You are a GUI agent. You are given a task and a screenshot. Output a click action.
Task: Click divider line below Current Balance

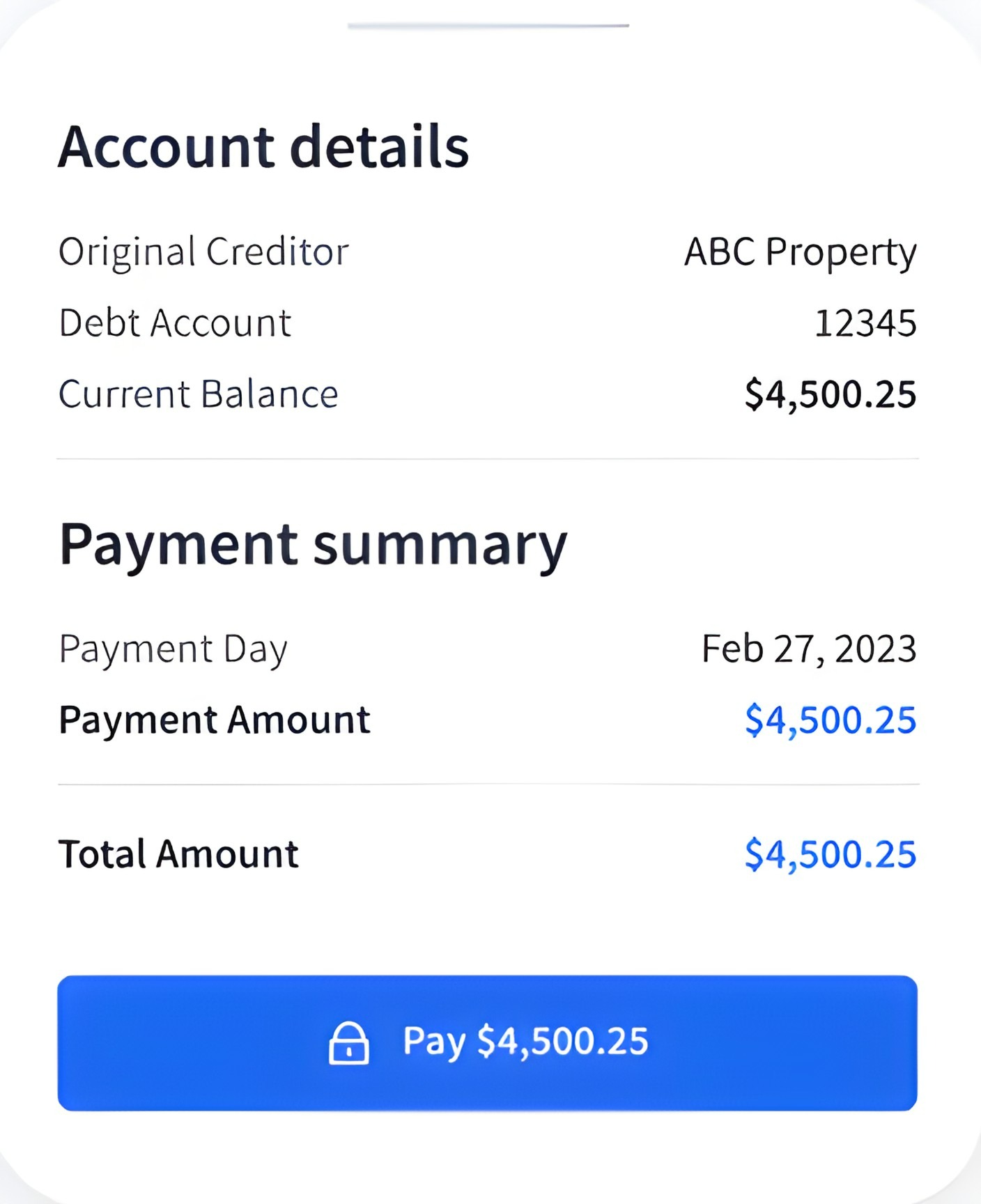click(488, 459)
